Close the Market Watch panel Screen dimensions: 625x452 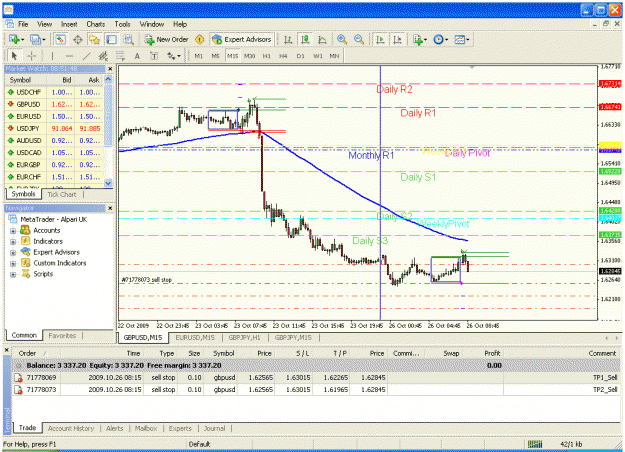[x=110, y=69]
